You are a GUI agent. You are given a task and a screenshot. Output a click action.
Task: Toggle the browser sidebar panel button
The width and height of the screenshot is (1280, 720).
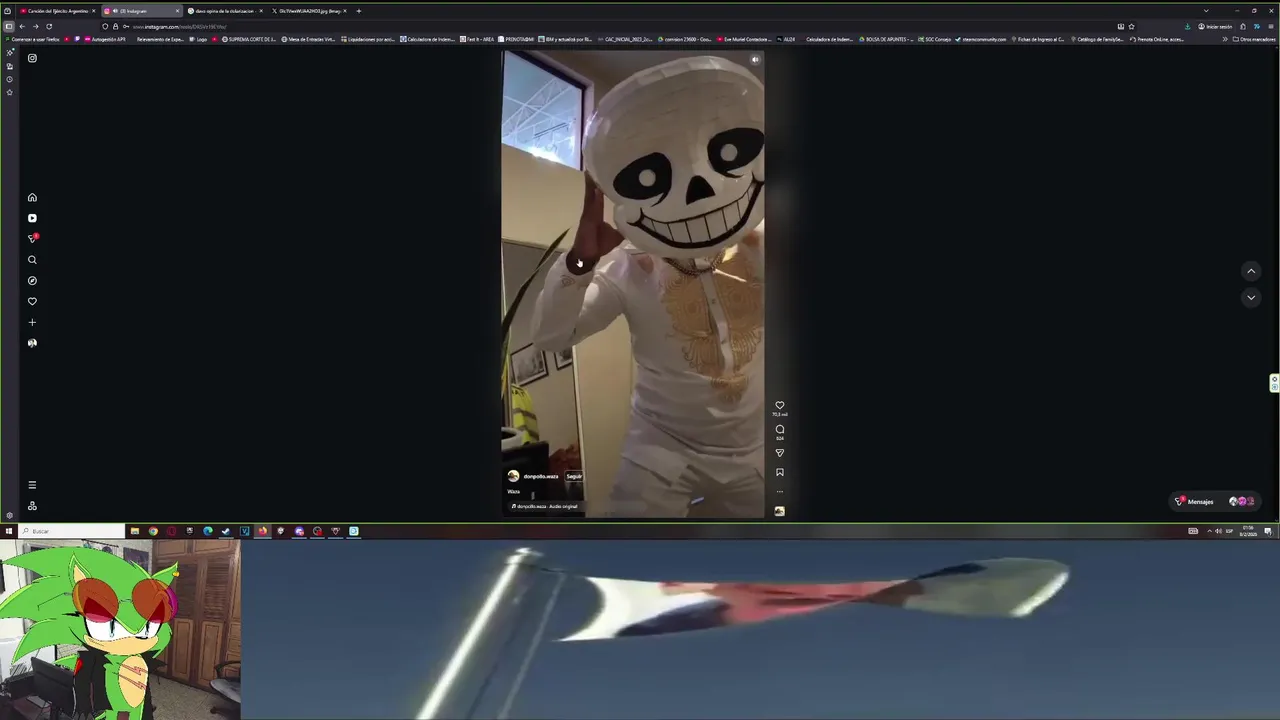click(x=8, y=26)
